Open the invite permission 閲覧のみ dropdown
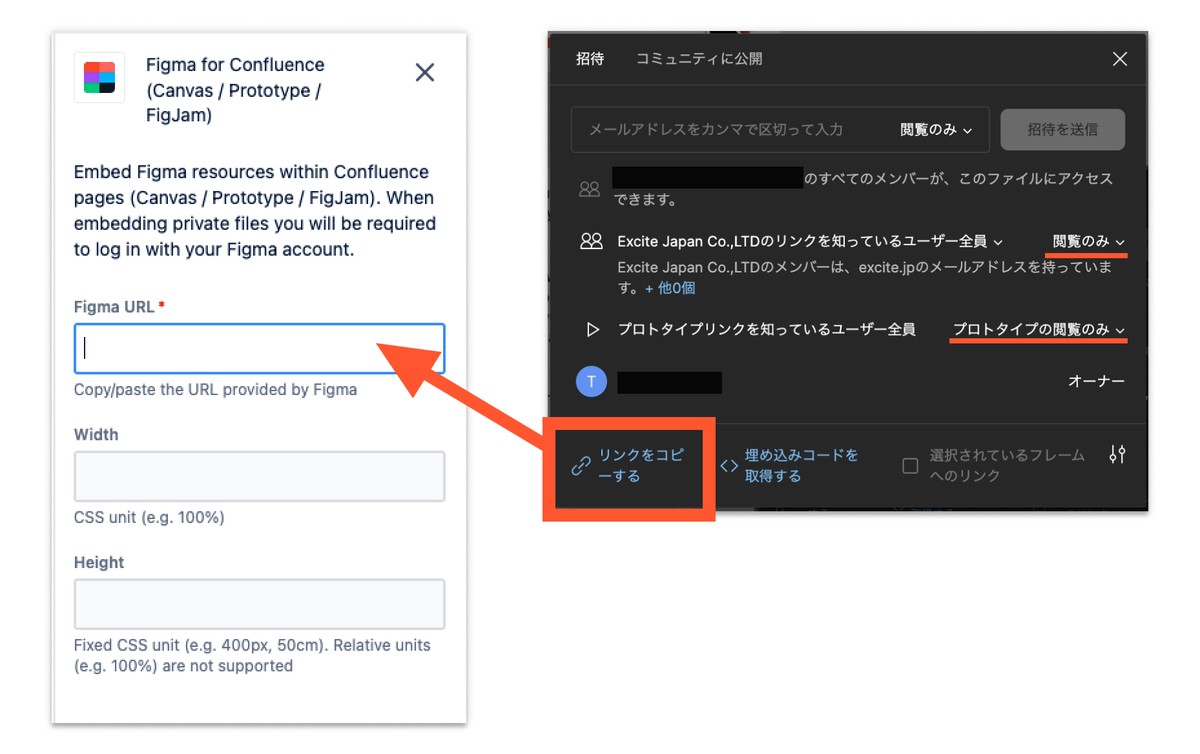Viewport: 1200px width, 754px height. click(x=936, y=129)
